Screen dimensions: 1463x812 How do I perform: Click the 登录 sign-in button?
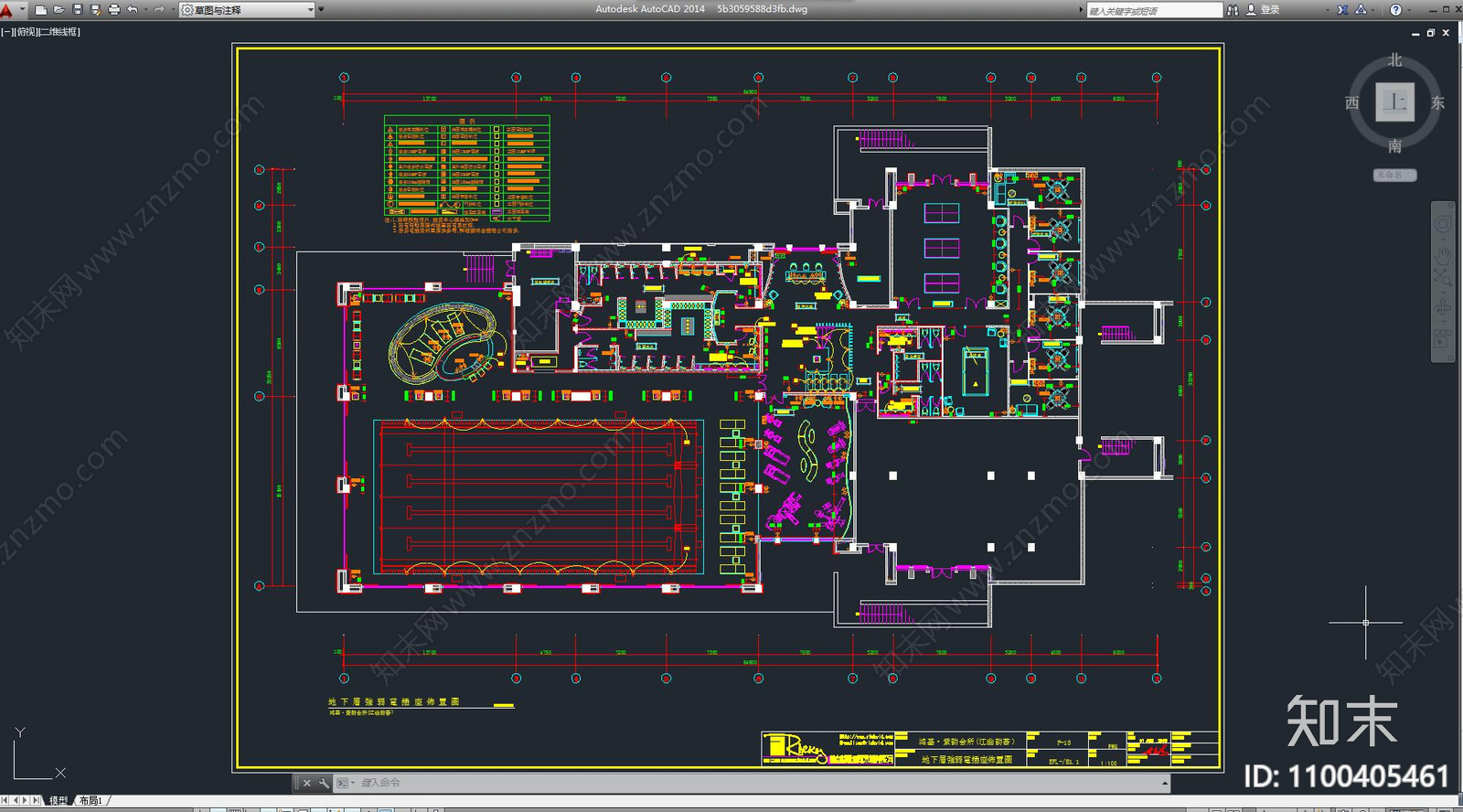pyautogui.click(x=1264, y=10)
